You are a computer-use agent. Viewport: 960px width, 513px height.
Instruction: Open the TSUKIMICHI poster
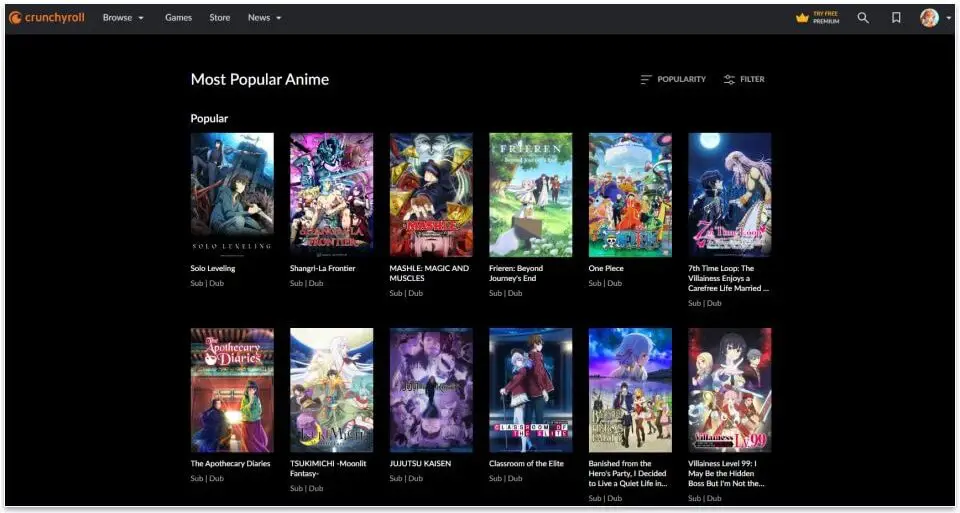[x=331, y=391]
